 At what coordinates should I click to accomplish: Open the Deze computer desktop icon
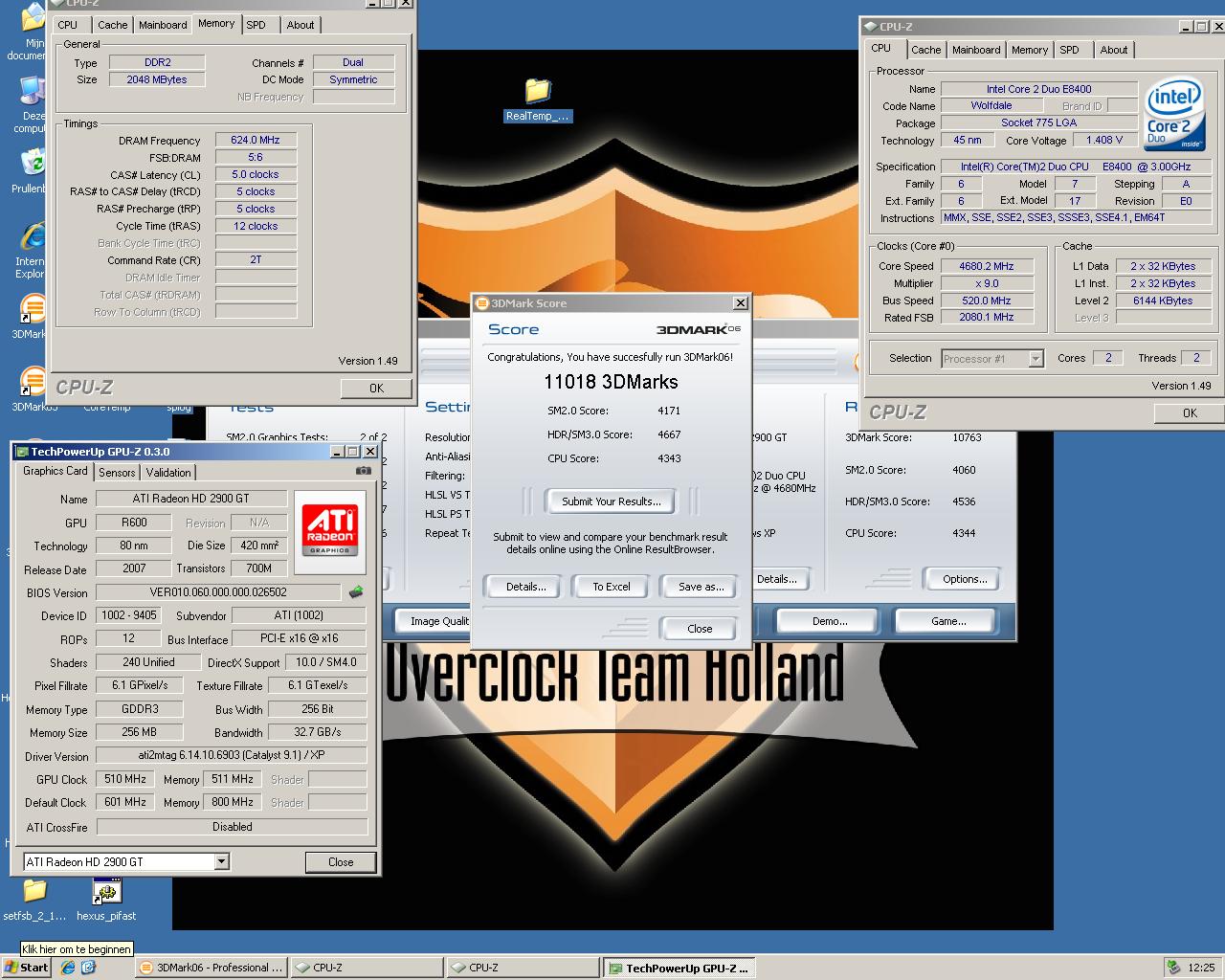30,103
